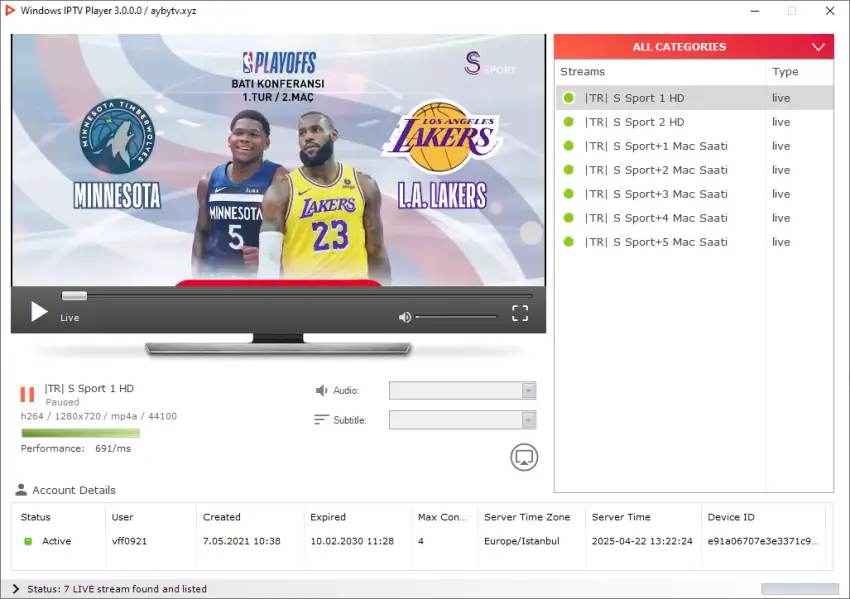Viewport: 850px width, 599px height.
Task: Click Device ID value e91a06707e3e3371c9
Action: pyautogui.click(x=763, y=541)
